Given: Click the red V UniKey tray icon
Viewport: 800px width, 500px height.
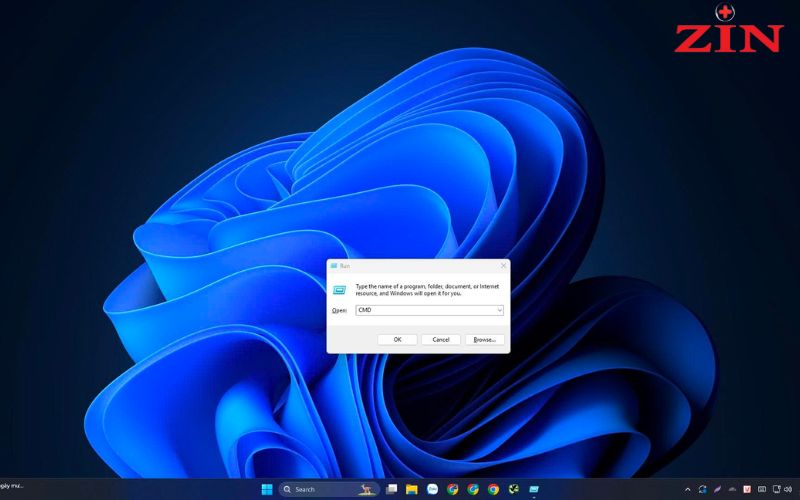Looking at the screenshot, I should click(x=747, y=490).
